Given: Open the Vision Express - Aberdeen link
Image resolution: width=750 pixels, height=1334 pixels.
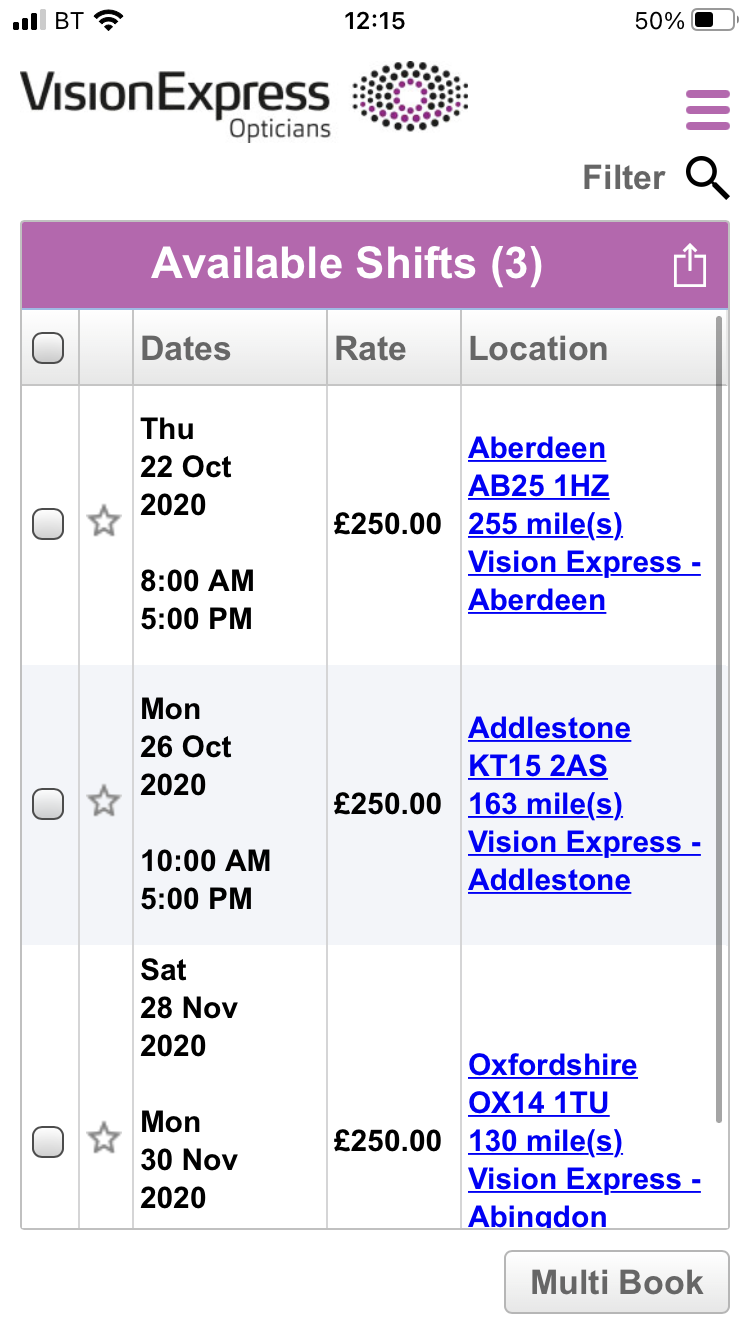Looking at the screenshot, I should click(x=584, y=581).
